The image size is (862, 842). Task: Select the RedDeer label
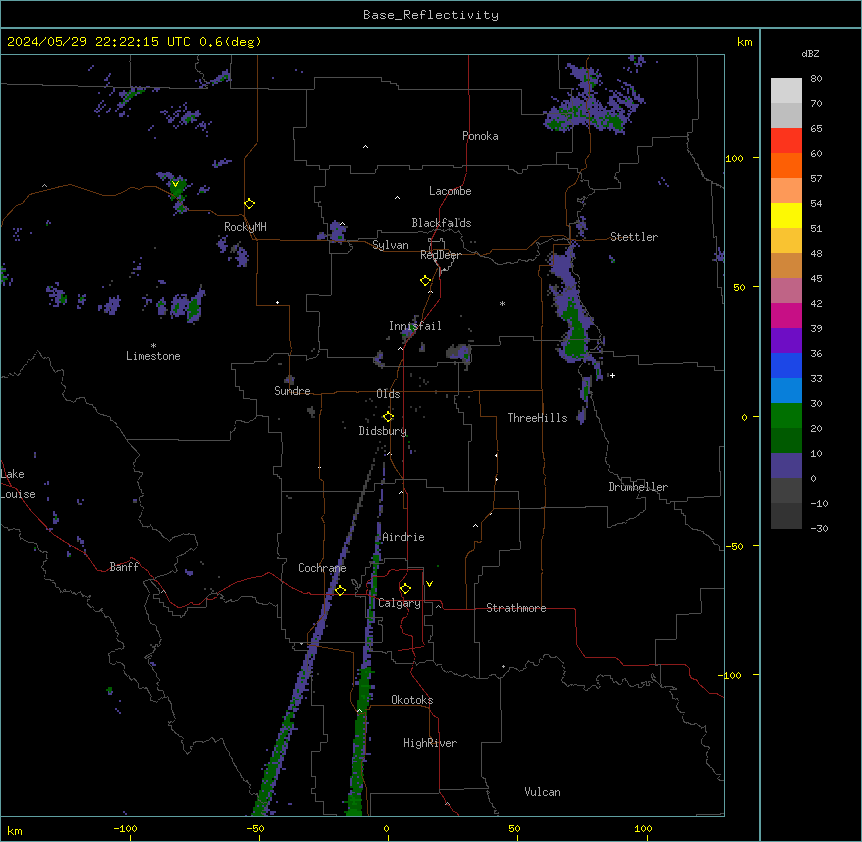[440, 255]
